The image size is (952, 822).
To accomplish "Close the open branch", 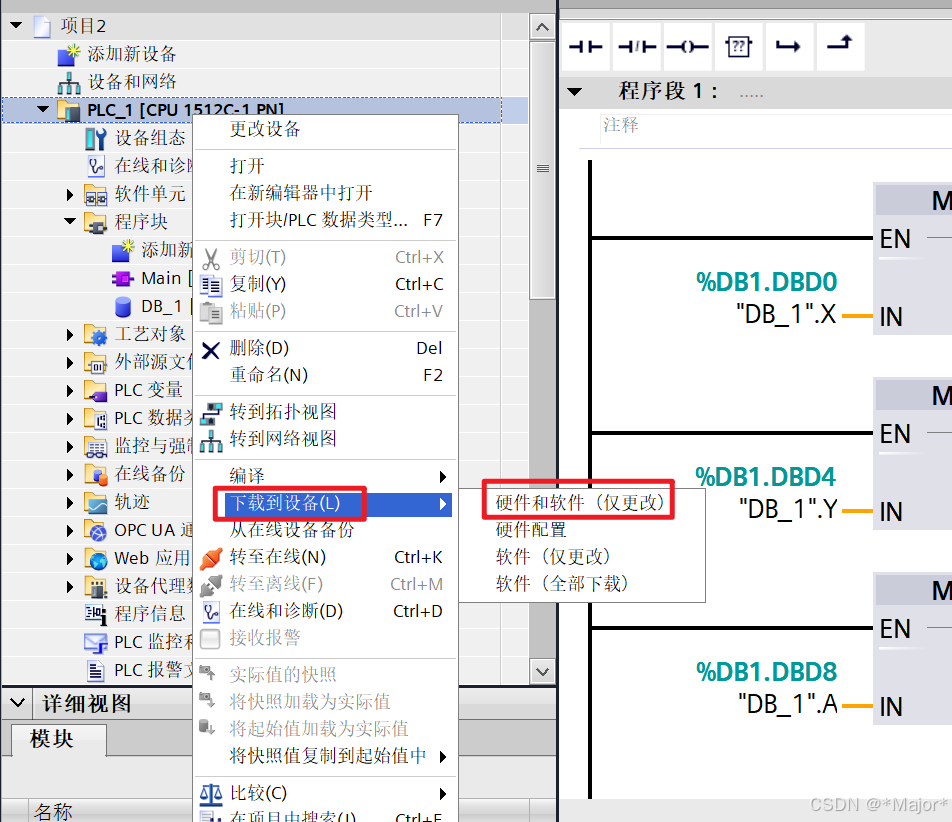I will point(840,46).
